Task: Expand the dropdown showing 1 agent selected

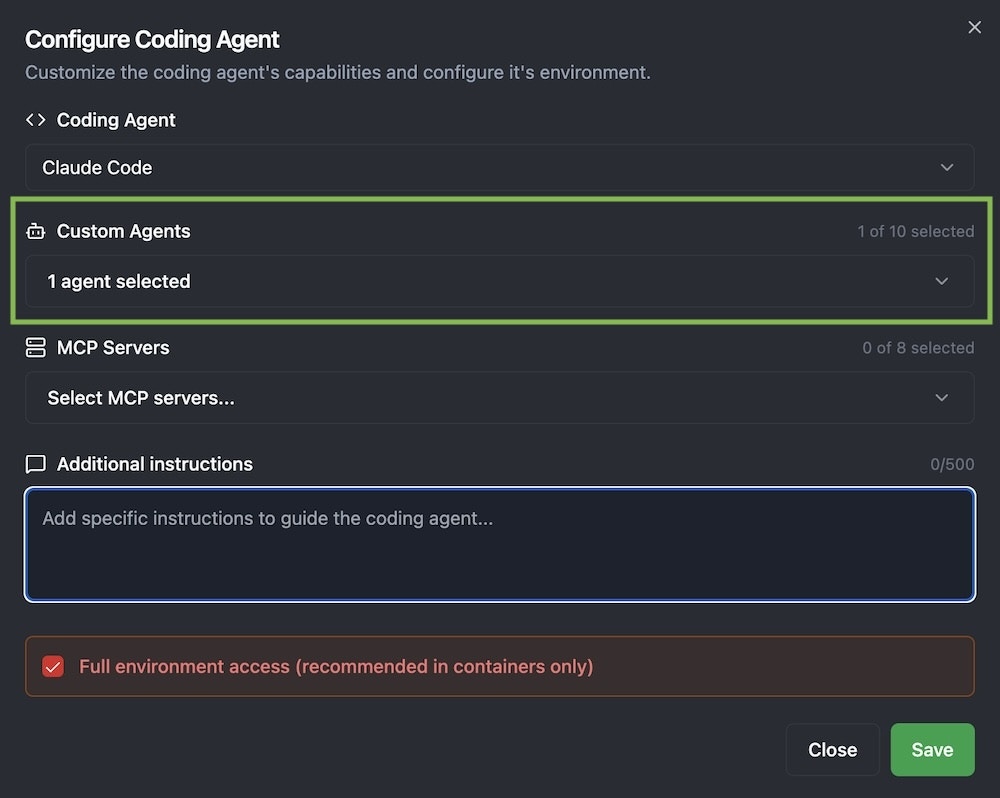Action: tap(500, 281)
